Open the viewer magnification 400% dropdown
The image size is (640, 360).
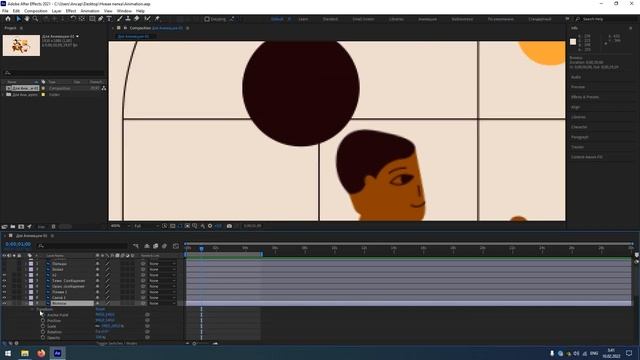(120, 226)
